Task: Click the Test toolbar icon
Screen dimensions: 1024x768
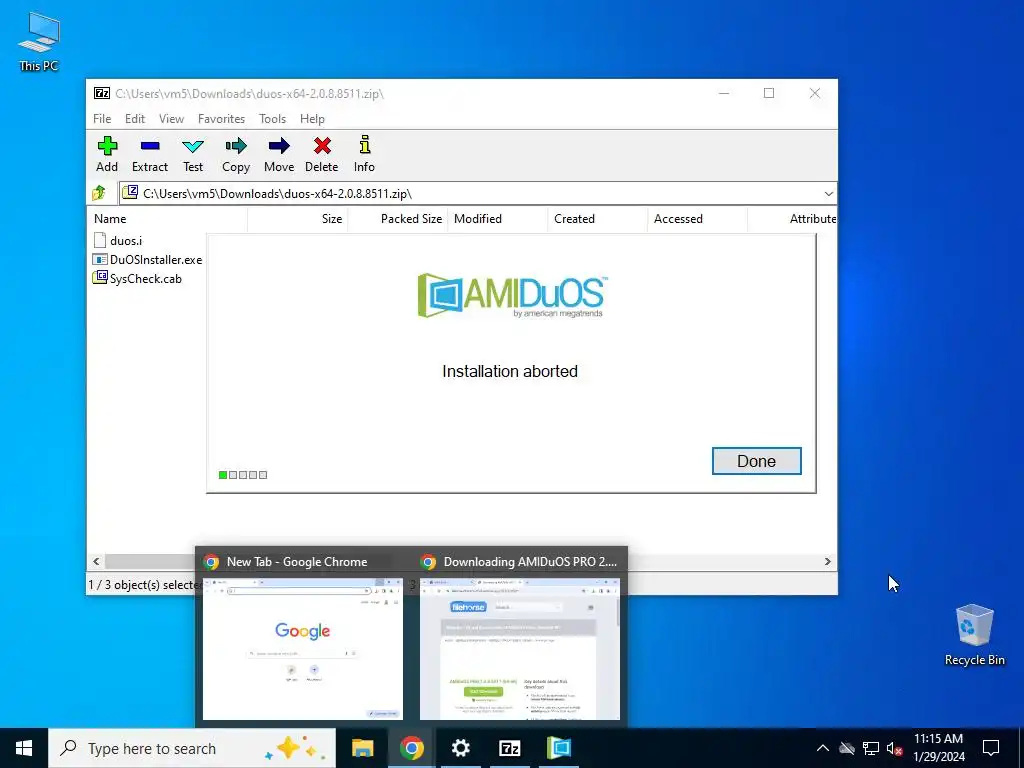Action: tap(193, 154)
